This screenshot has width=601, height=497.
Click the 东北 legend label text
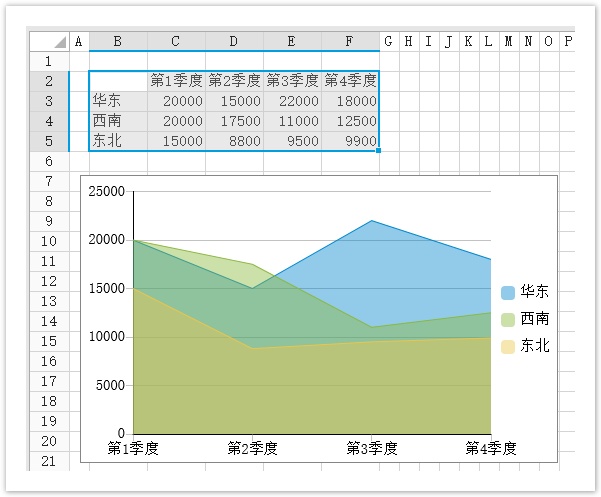(x=535, y=347)
